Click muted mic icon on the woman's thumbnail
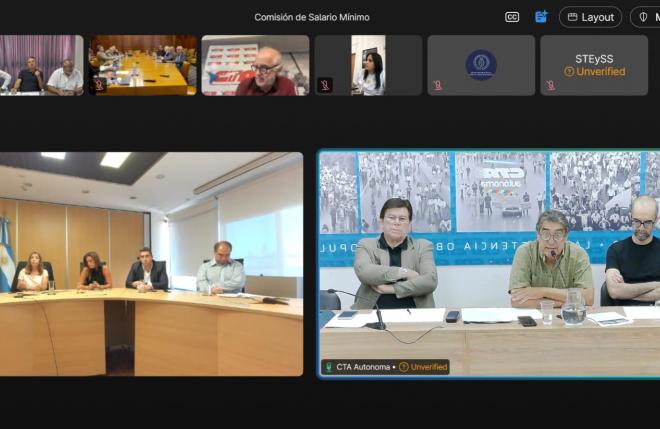 tap(325, 86)
